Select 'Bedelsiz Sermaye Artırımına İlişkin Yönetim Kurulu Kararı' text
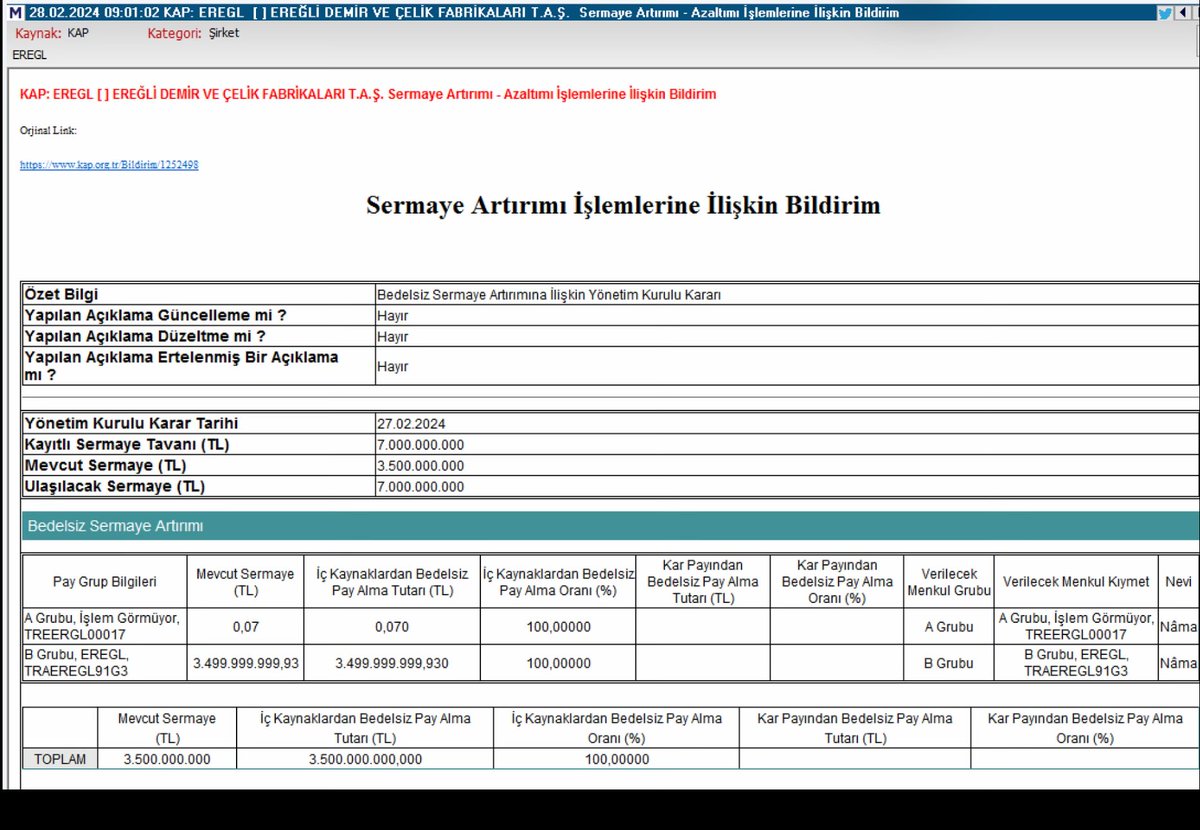The image size is (1200, 830). tap(549, 295)
